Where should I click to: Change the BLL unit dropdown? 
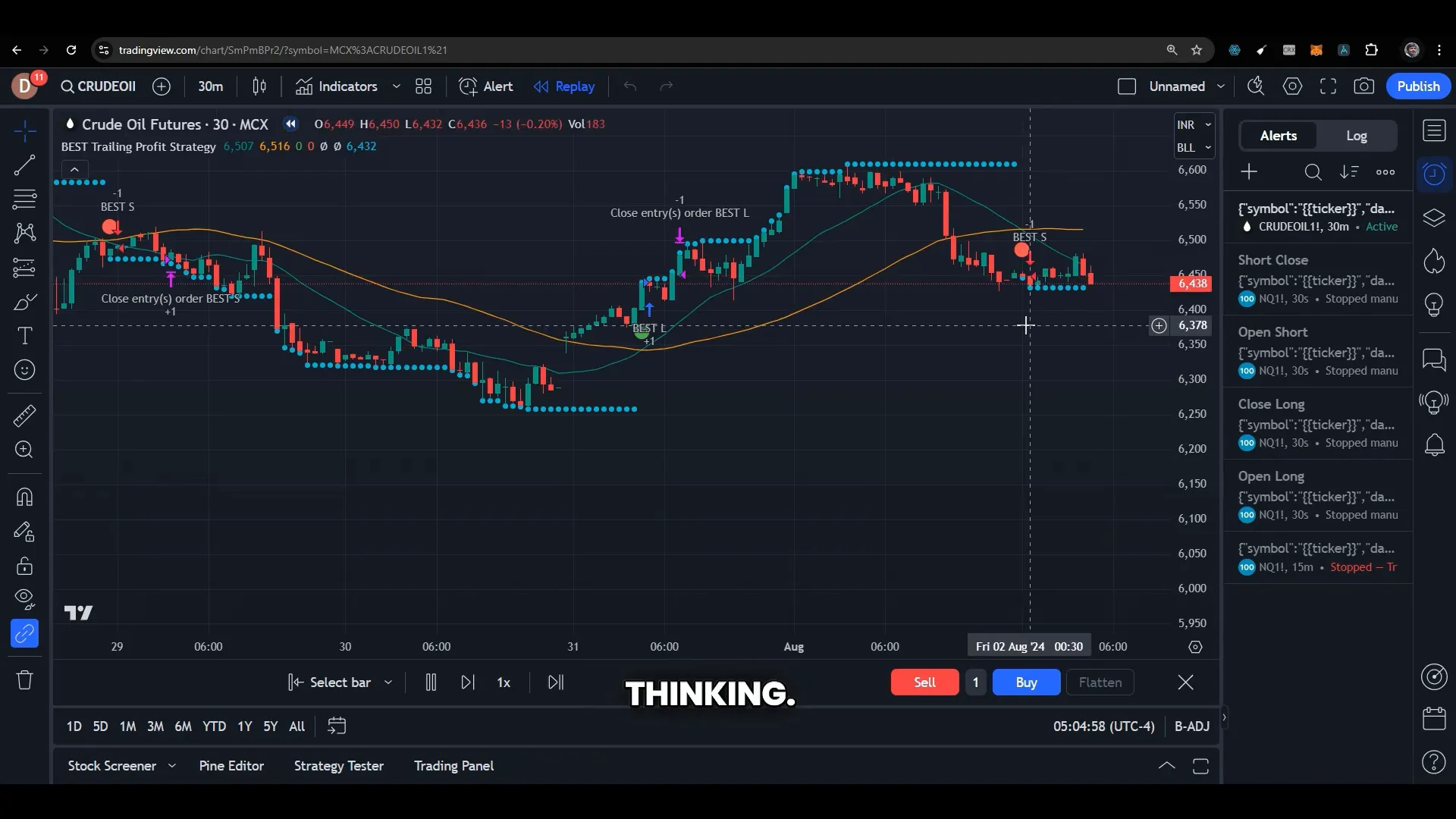[1194, 148]
